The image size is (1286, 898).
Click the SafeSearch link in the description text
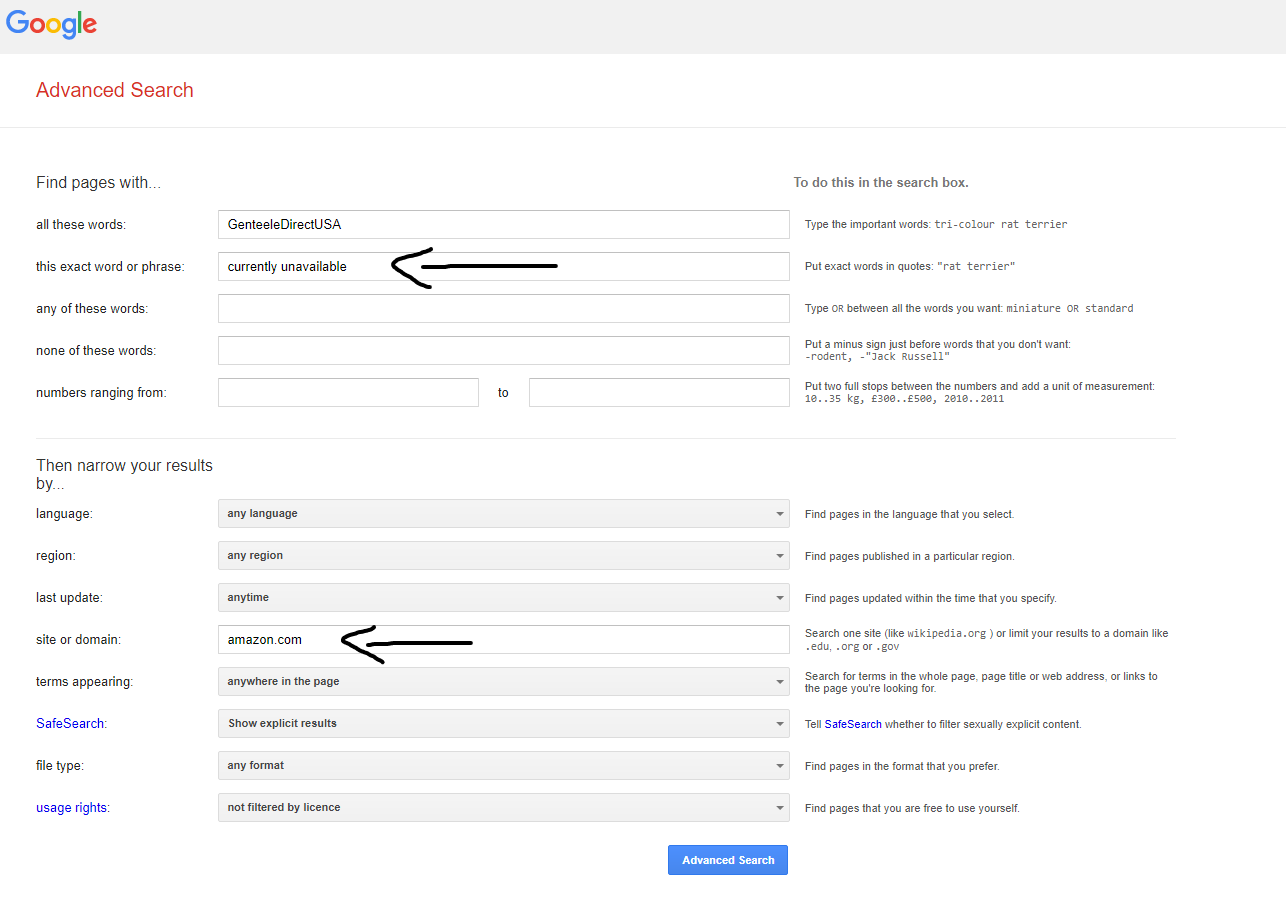click(x=853, y=724)
